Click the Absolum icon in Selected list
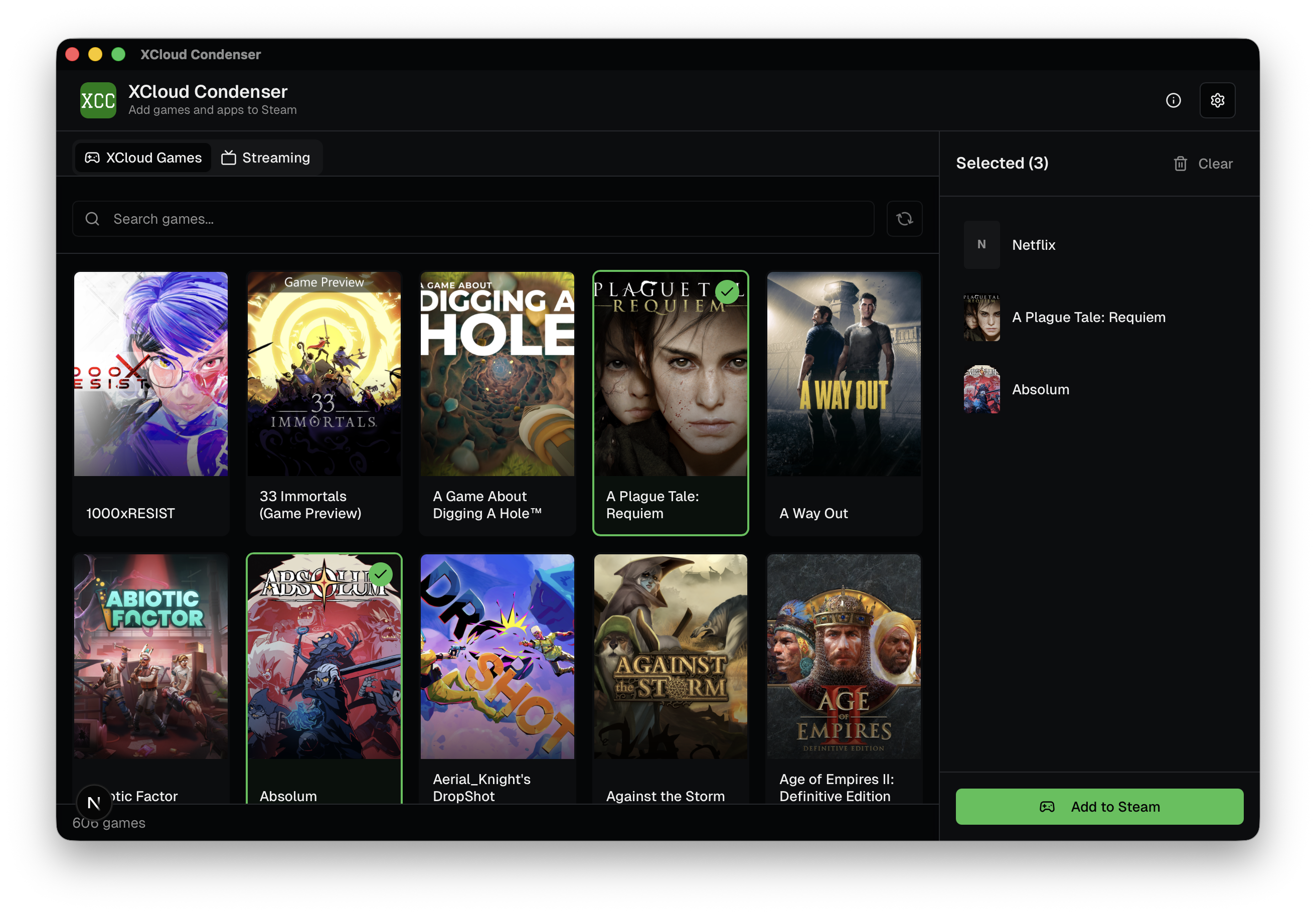The image size is (1316, 915). point(981,389)
